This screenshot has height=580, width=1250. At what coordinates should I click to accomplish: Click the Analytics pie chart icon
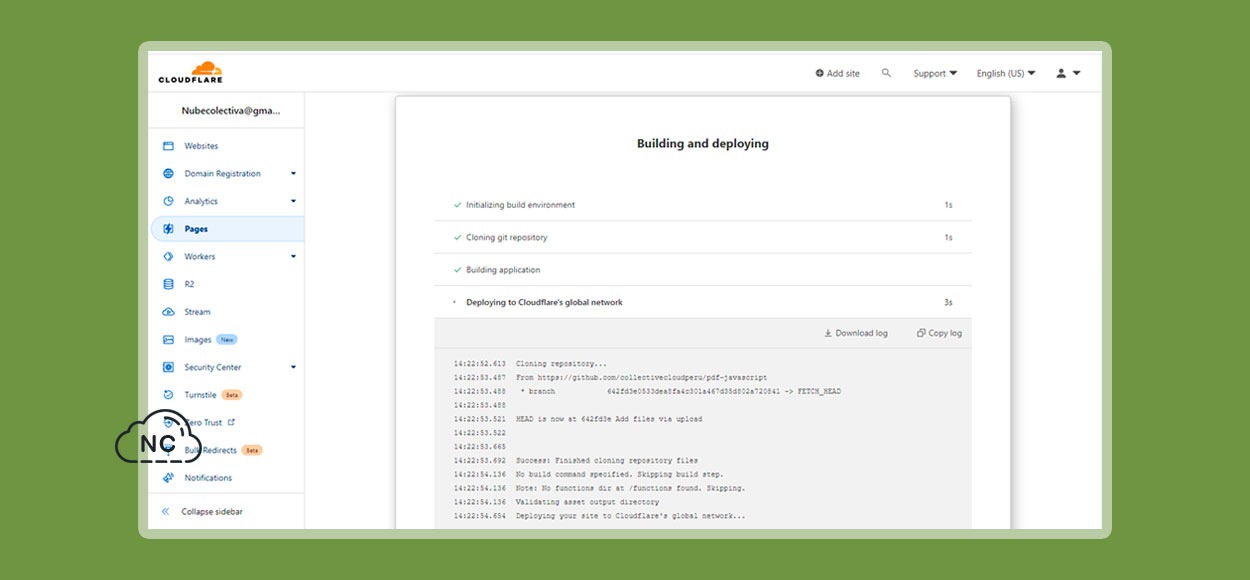(168, 201)
